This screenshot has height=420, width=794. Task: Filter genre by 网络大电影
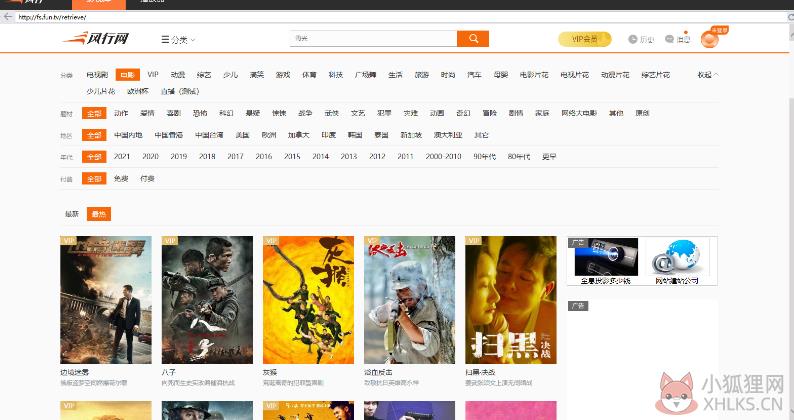point(579,113)
